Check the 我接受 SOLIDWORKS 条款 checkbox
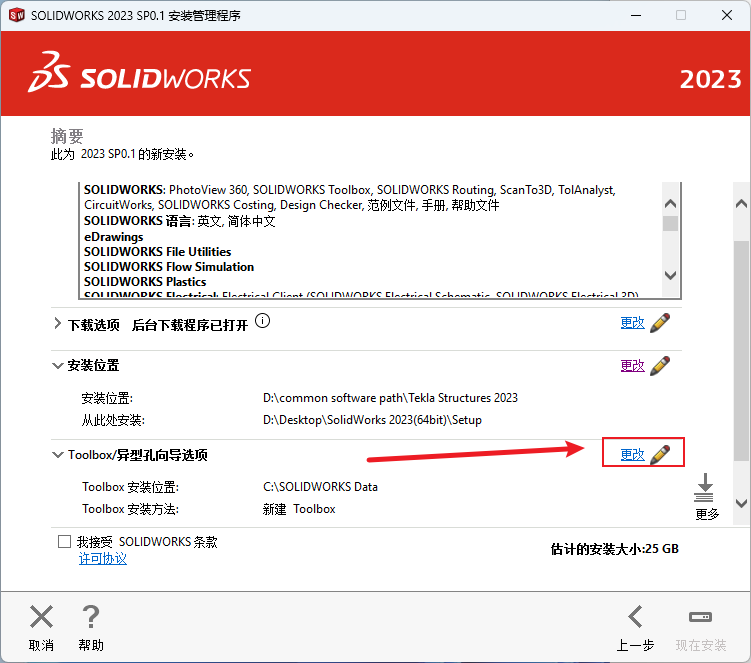 [64, 541]
